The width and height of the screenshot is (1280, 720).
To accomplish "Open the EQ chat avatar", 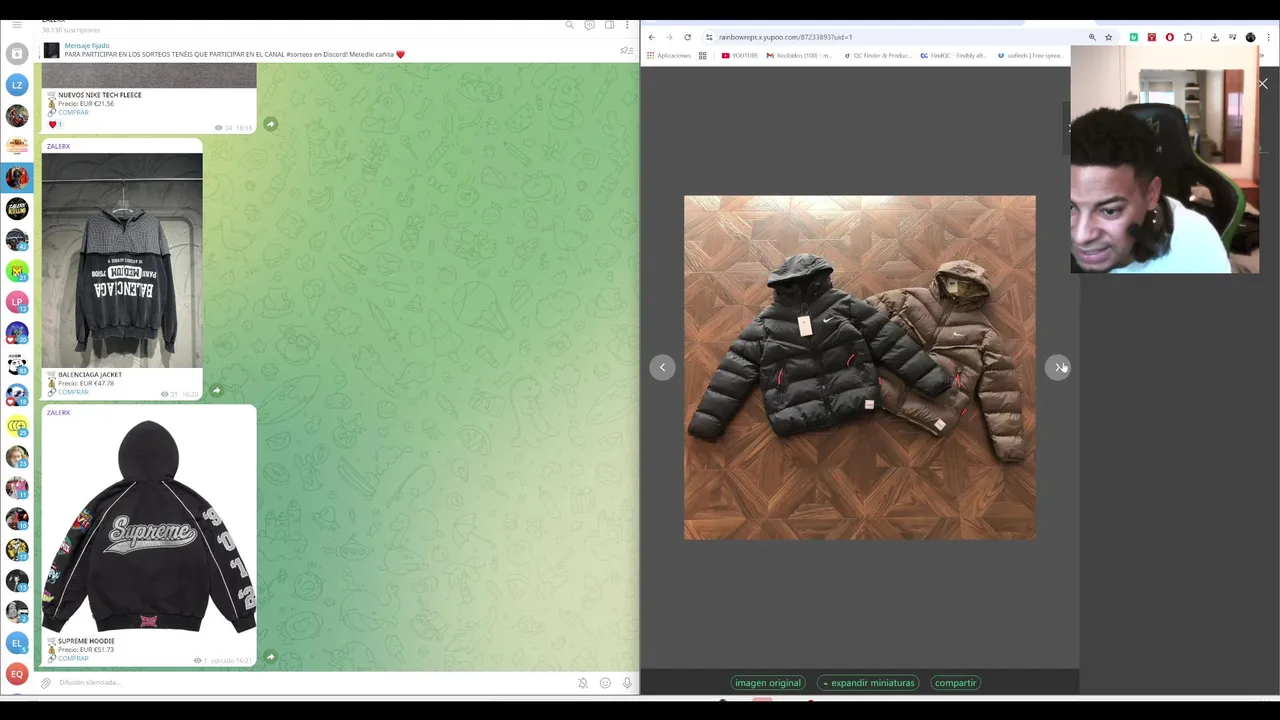I will pos(17,674).
